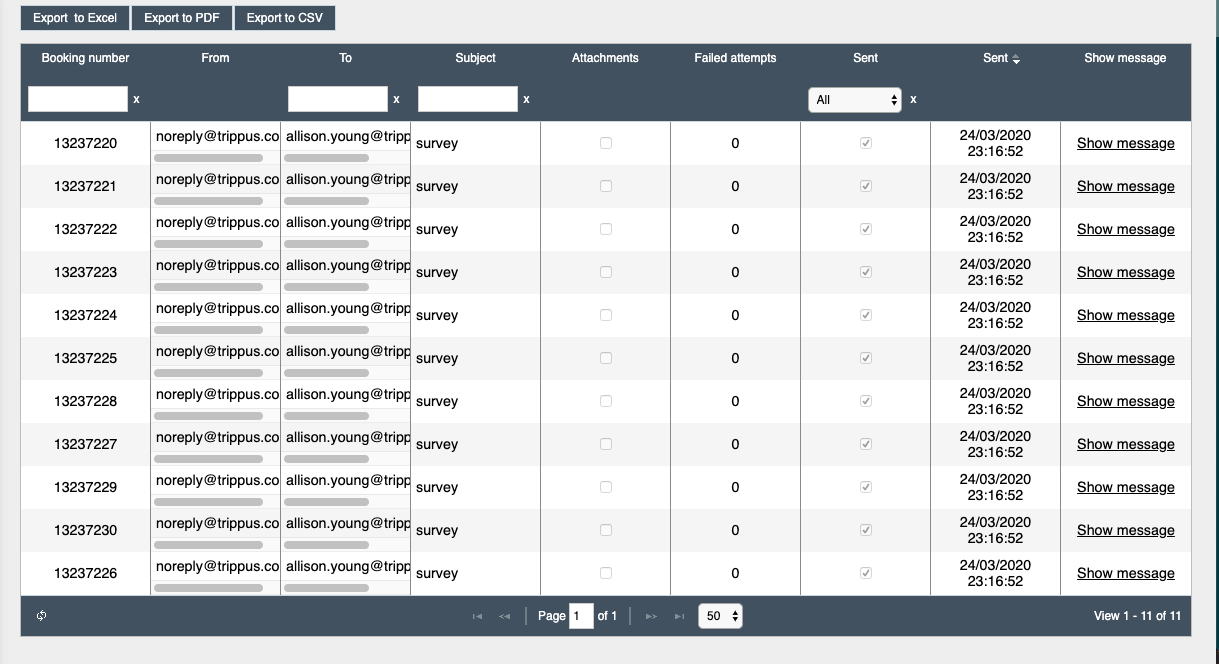Go to previous page pager icon

(504, 616)
